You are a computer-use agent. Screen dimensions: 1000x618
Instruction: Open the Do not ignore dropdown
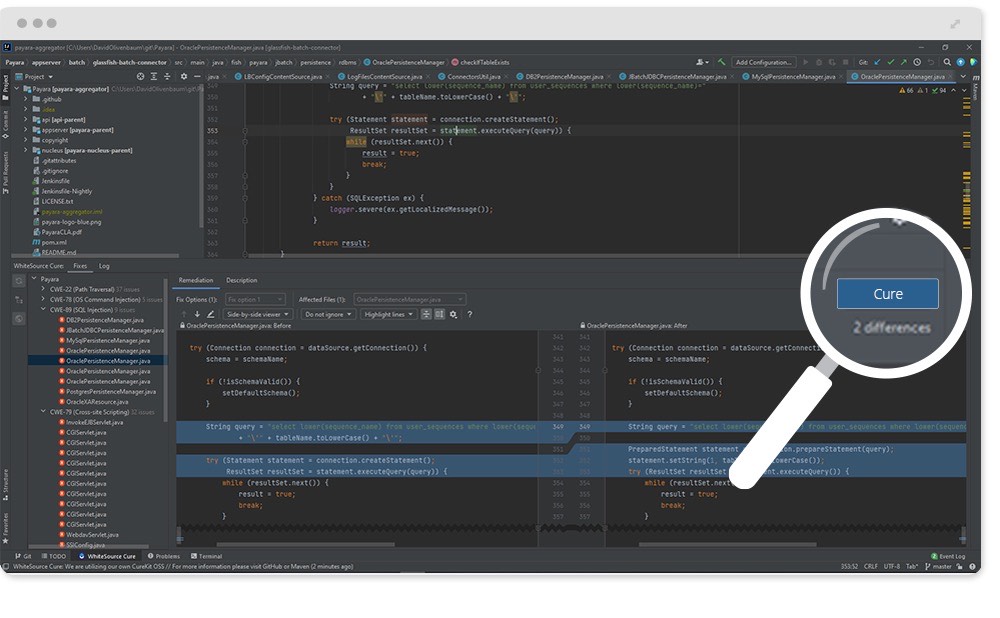(x=328, y=314)
